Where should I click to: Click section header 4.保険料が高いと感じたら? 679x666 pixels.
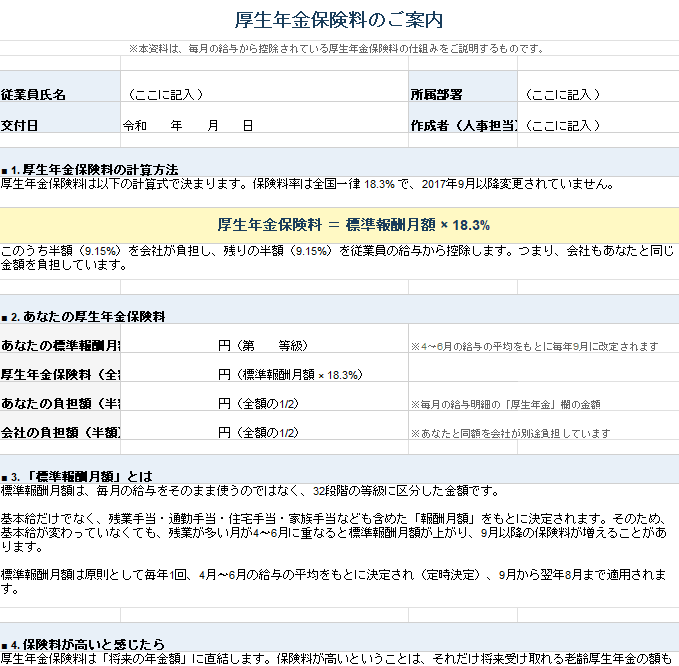click(x=84, y=643)
